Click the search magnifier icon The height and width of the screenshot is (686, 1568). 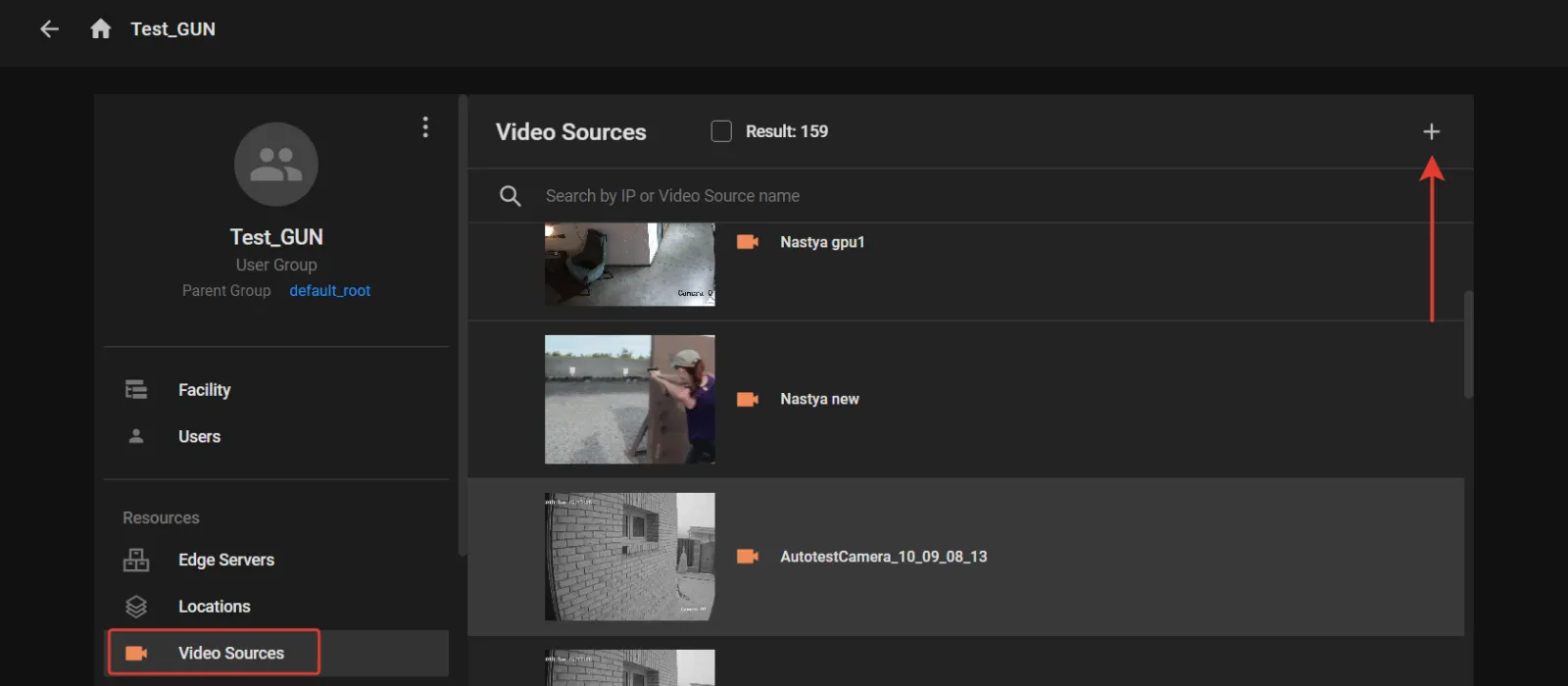click(510, 196)
